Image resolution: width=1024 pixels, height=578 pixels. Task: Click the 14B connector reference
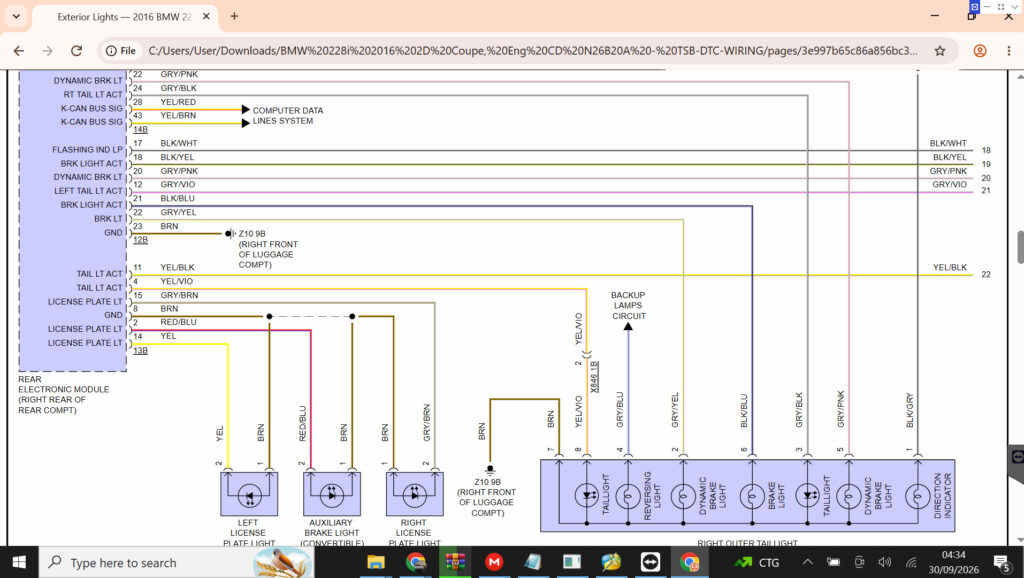point(140,129)
